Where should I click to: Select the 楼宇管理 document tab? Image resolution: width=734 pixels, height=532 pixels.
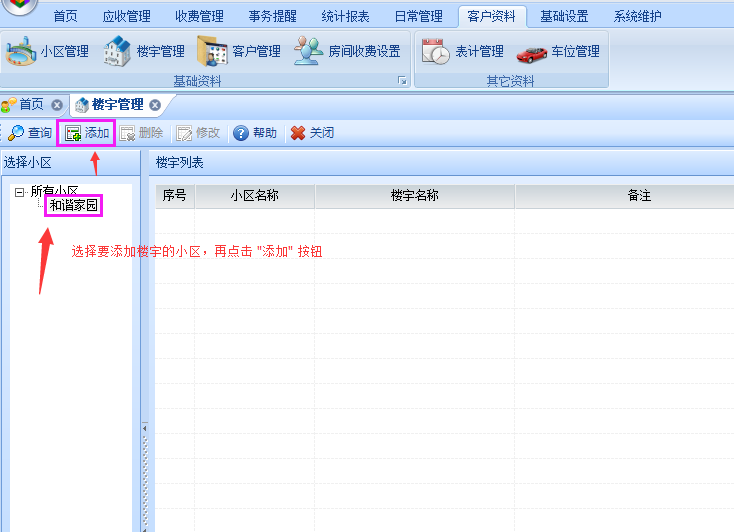click(117, 104)
